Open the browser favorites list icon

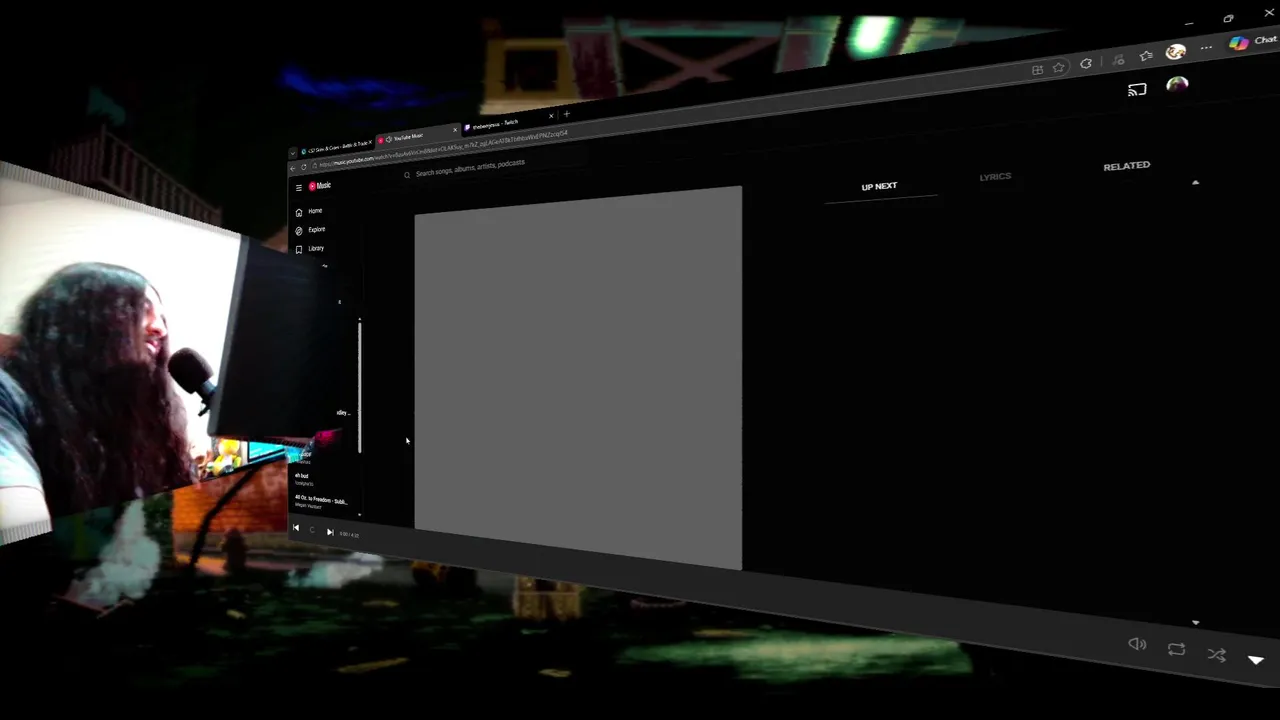(1146, 56)
